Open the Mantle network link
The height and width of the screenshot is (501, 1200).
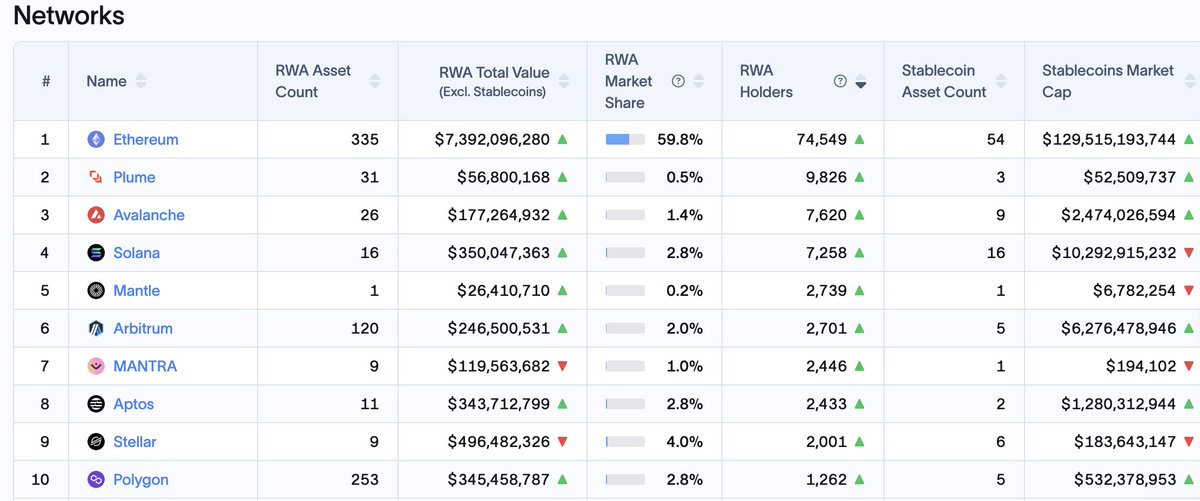pos(137,291)
